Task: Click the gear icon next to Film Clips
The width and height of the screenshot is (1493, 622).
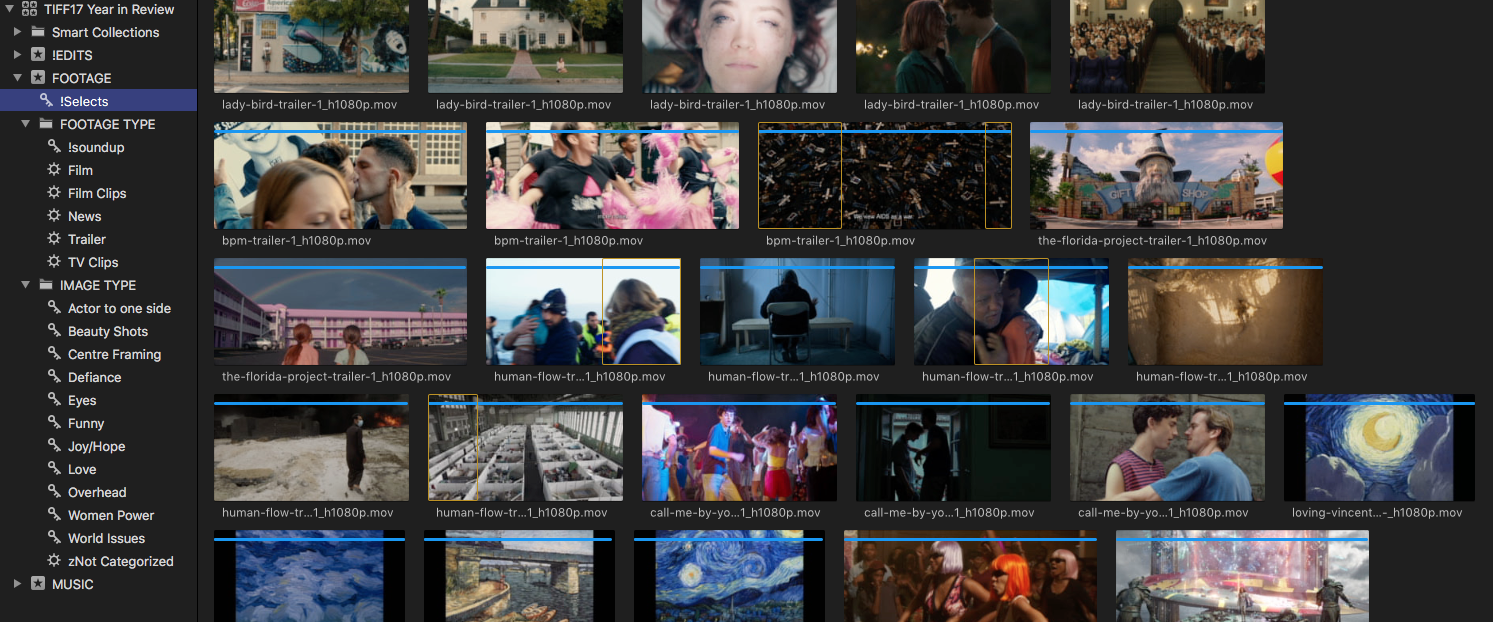Action: tap(54, 193)
